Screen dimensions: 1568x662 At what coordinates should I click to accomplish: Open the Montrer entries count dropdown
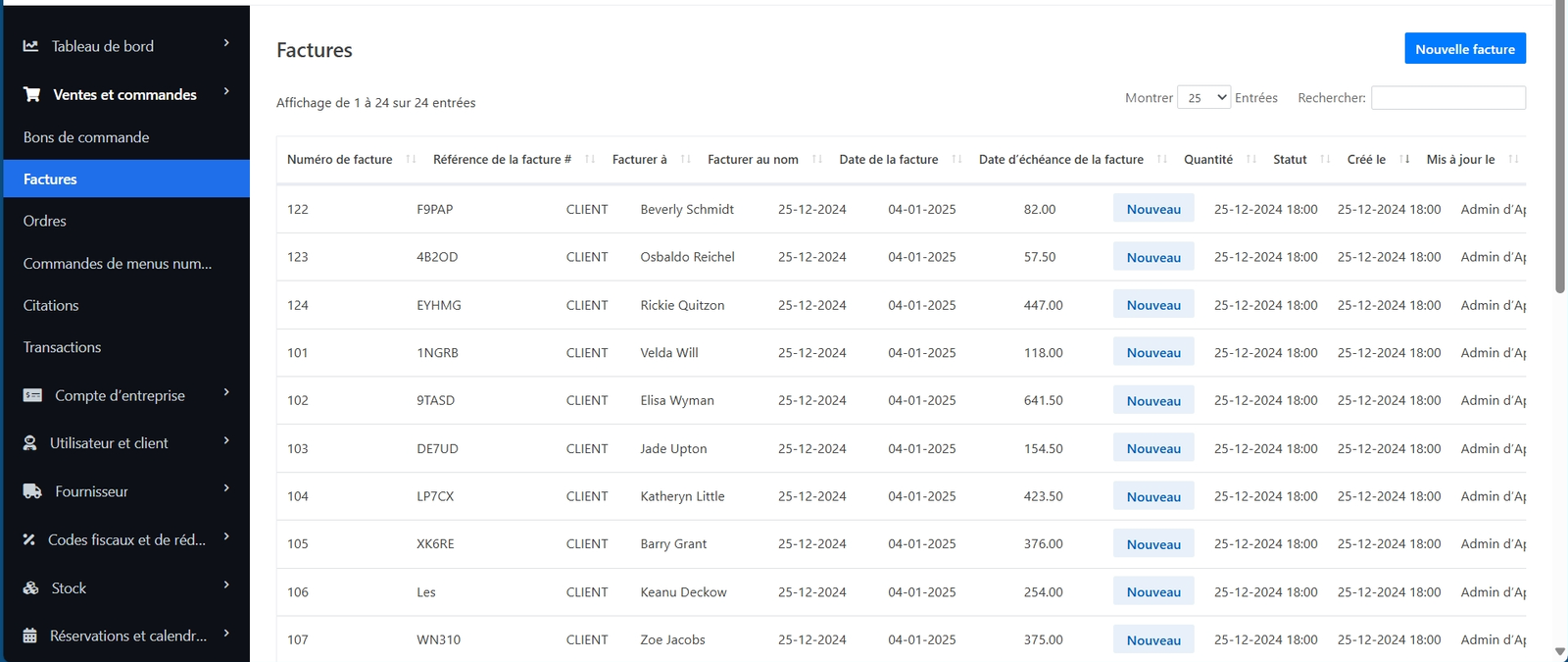point(1203,97)
